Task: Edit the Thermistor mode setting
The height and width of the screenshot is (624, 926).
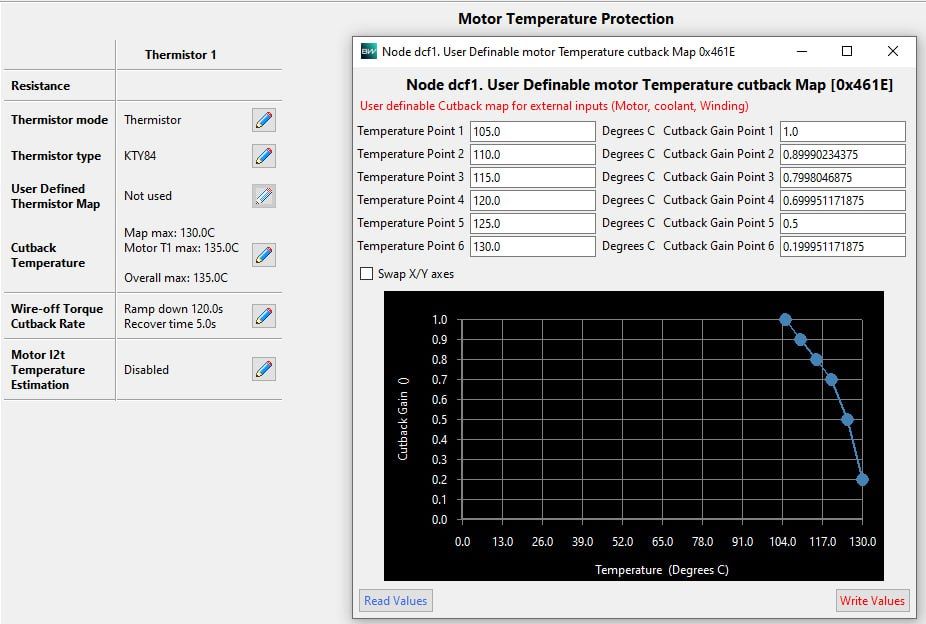Action: [263, 120]
